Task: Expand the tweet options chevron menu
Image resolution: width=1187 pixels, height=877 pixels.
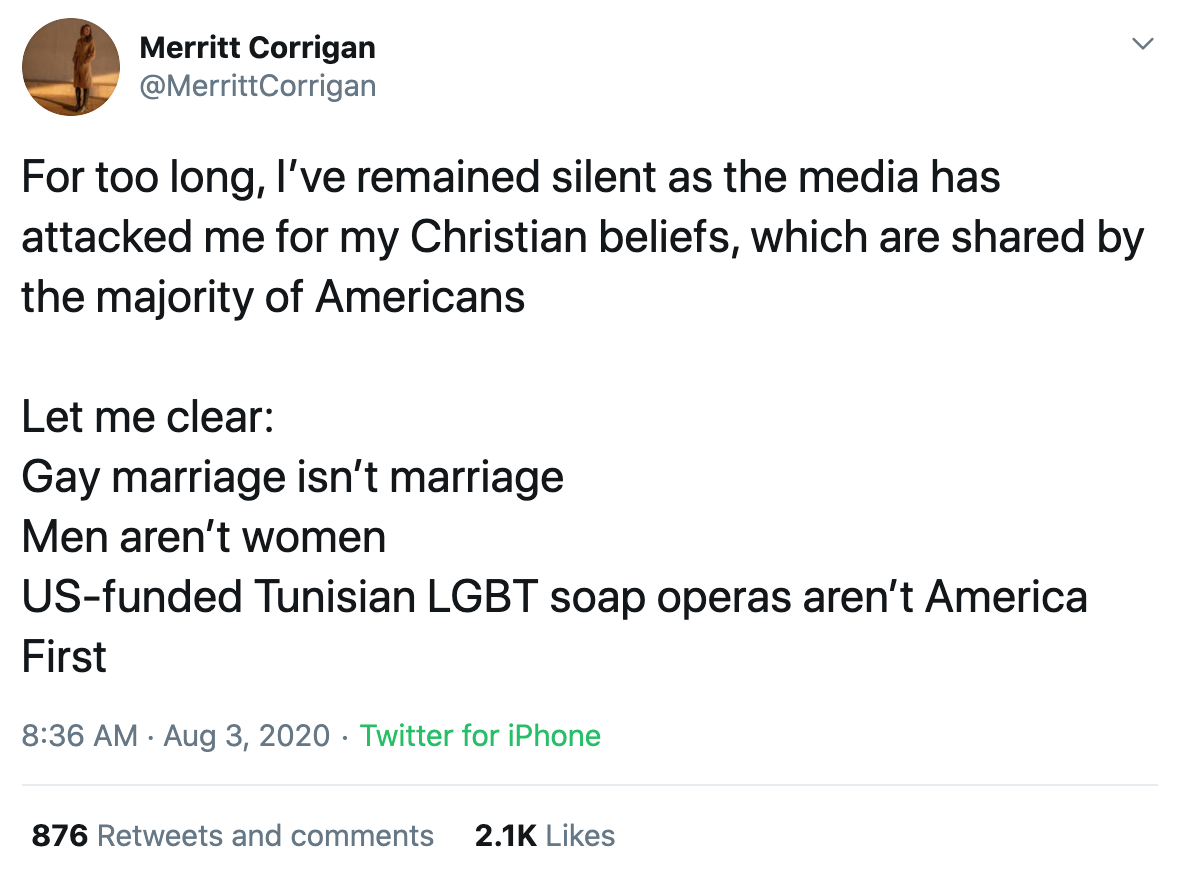Action: pos(1142,44)
